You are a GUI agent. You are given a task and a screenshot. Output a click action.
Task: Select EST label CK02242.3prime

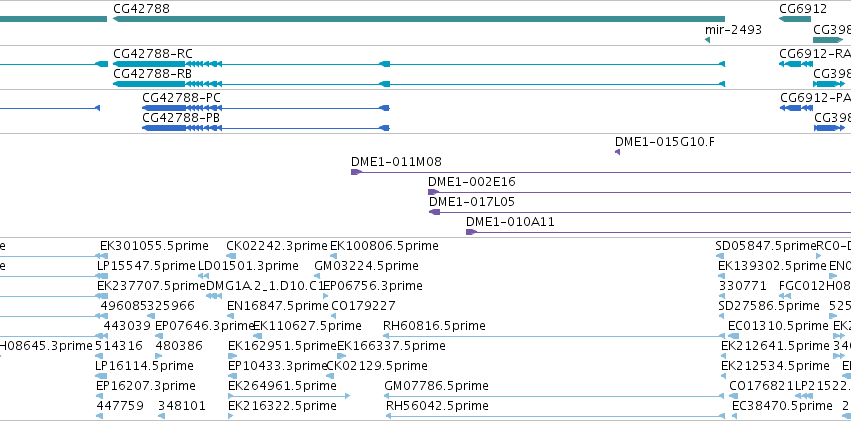[277, 246]
